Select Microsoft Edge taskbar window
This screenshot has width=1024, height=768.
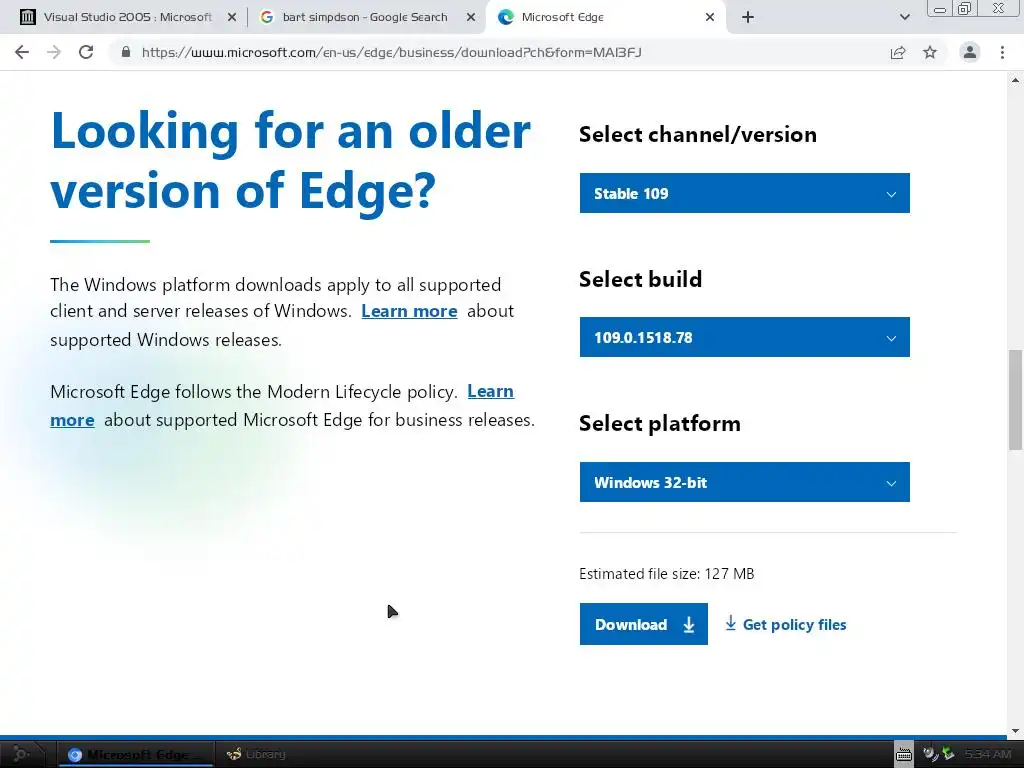[x=136, y=754]
